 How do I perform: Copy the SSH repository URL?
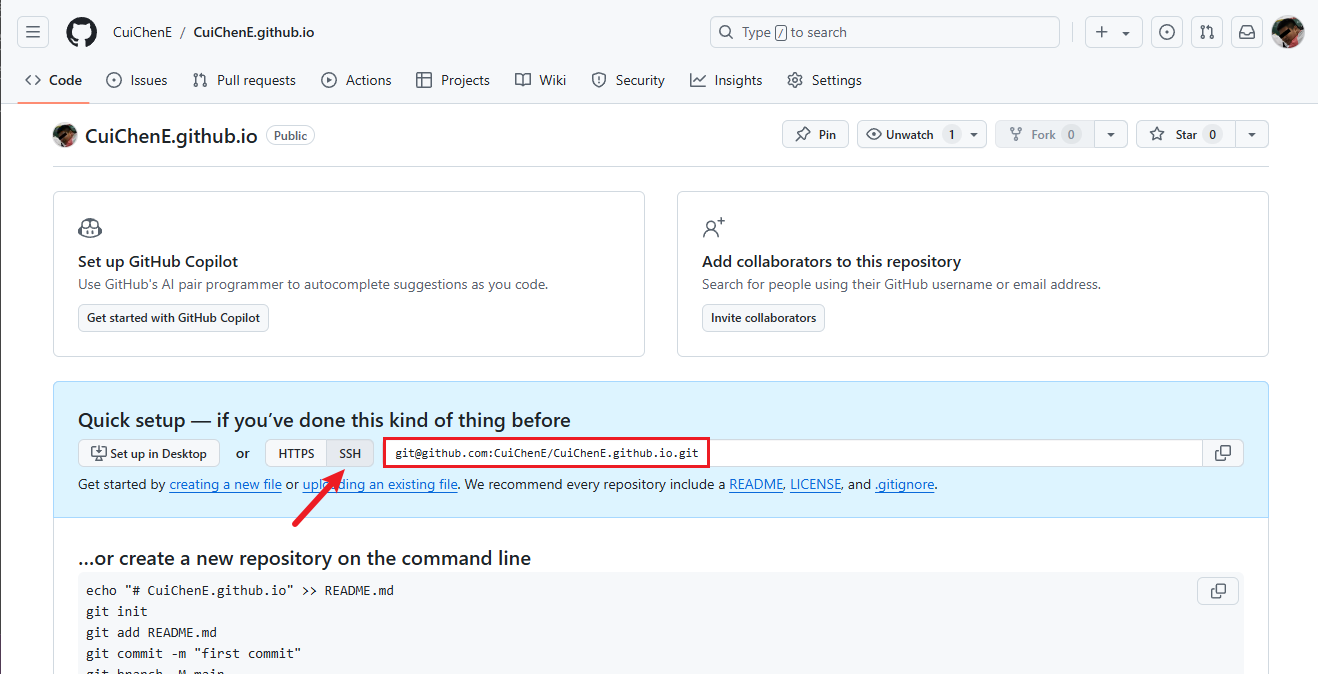click(1223, 453)
